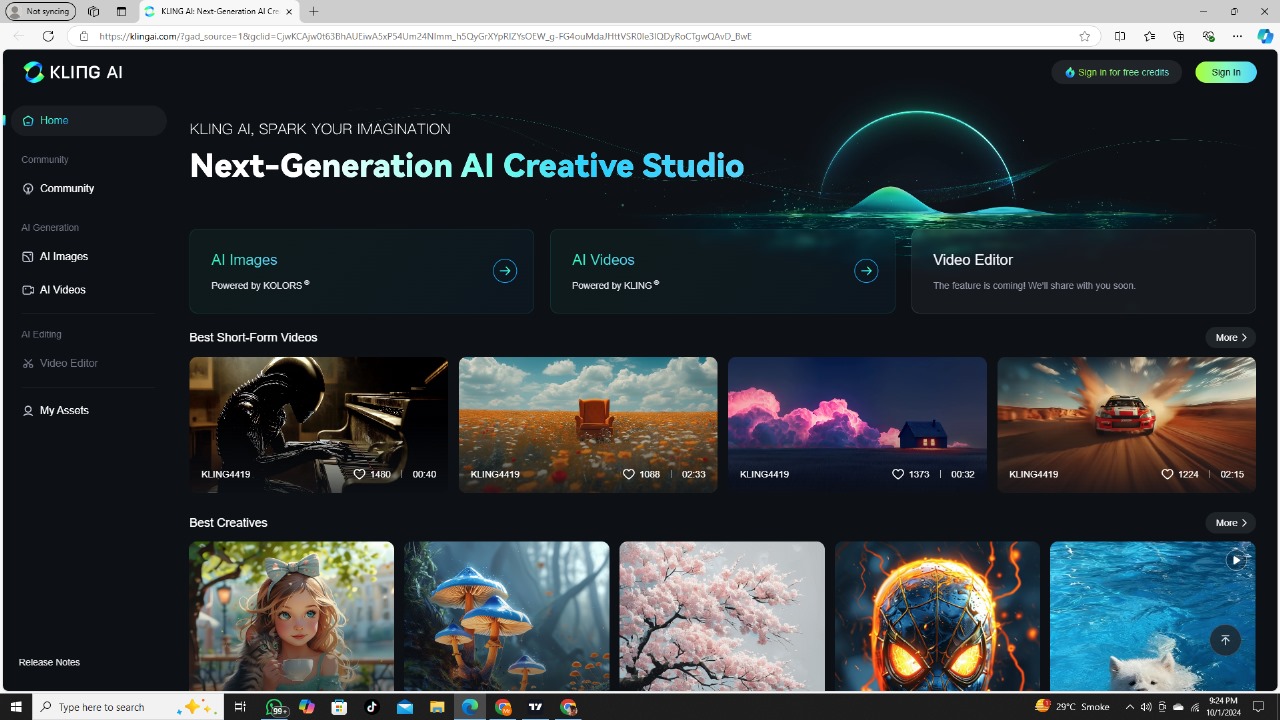
Task: Click the AI Videos card arrow icon
Action: click(x=866, y=271)
